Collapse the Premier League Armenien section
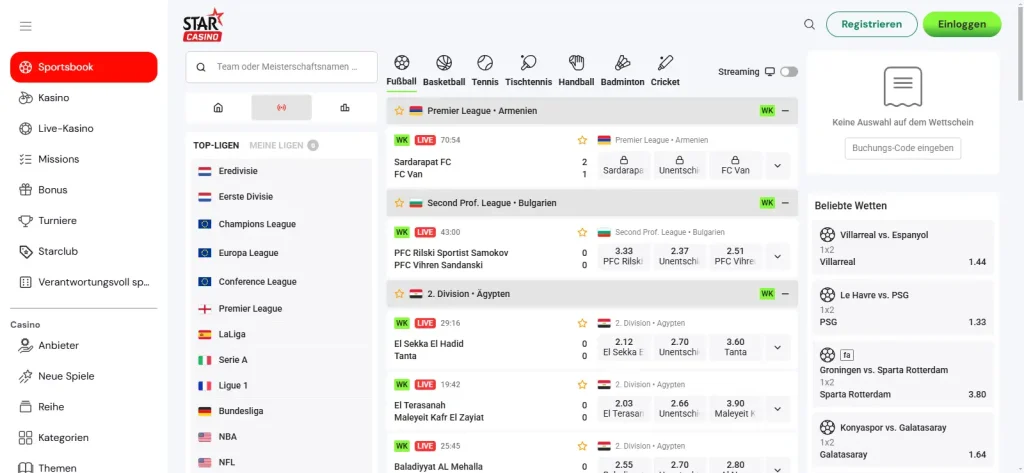 pos(785,111)
